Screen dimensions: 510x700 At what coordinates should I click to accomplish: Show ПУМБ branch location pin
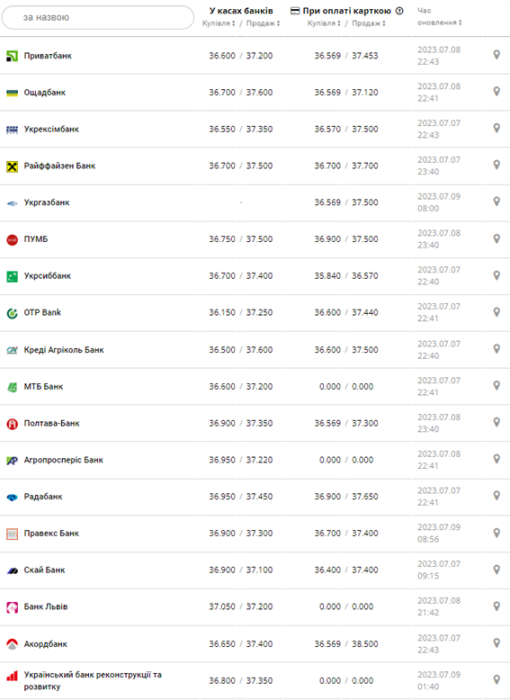click(496, 238)
